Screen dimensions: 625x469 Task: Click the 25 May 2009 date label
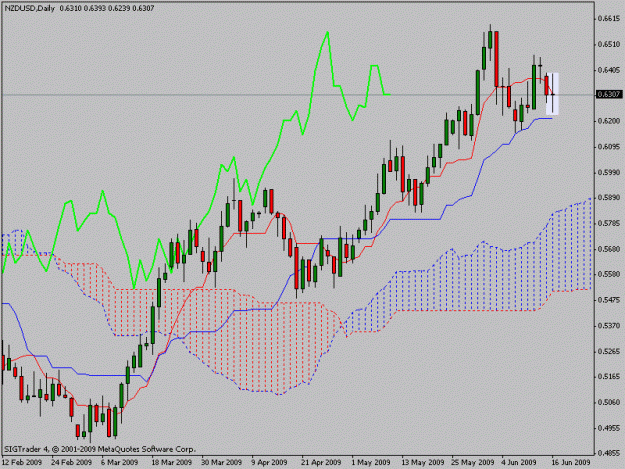point(472,463)
